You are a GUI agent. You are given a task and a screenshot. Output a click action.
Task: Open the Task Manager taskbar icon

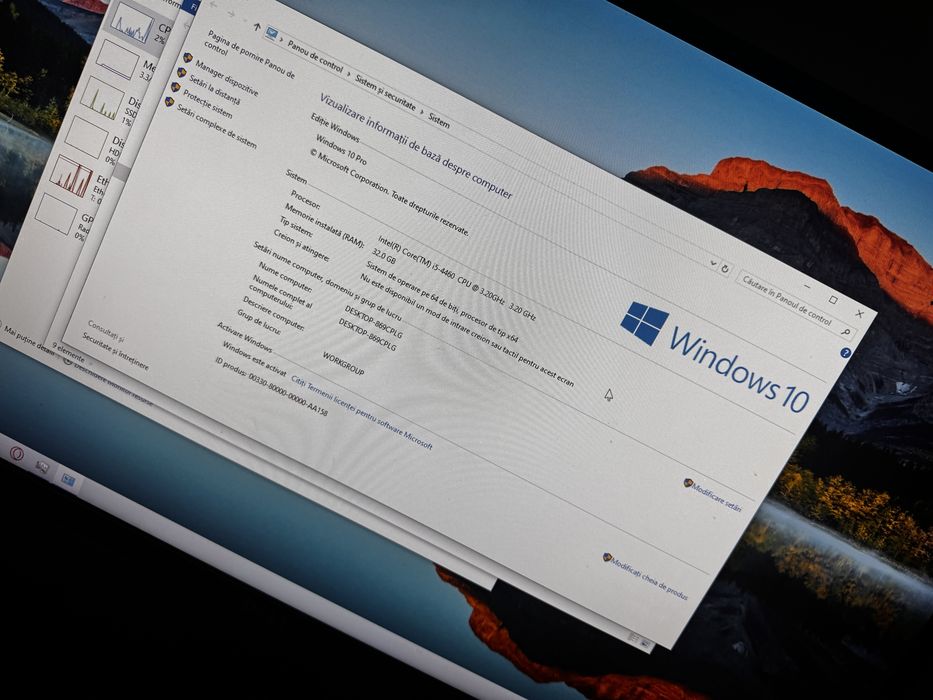click(x=42, y=467)
